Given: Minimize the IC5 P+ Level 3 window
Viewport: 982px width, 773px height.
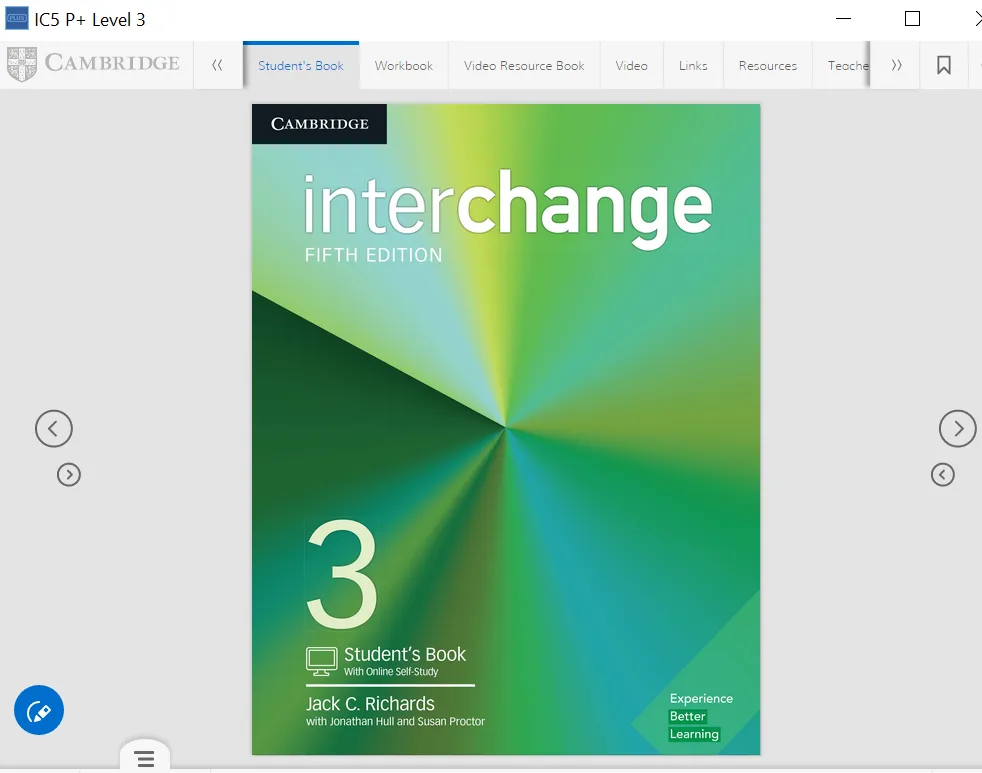Looking at the screenshot, I should pos(844,19).
